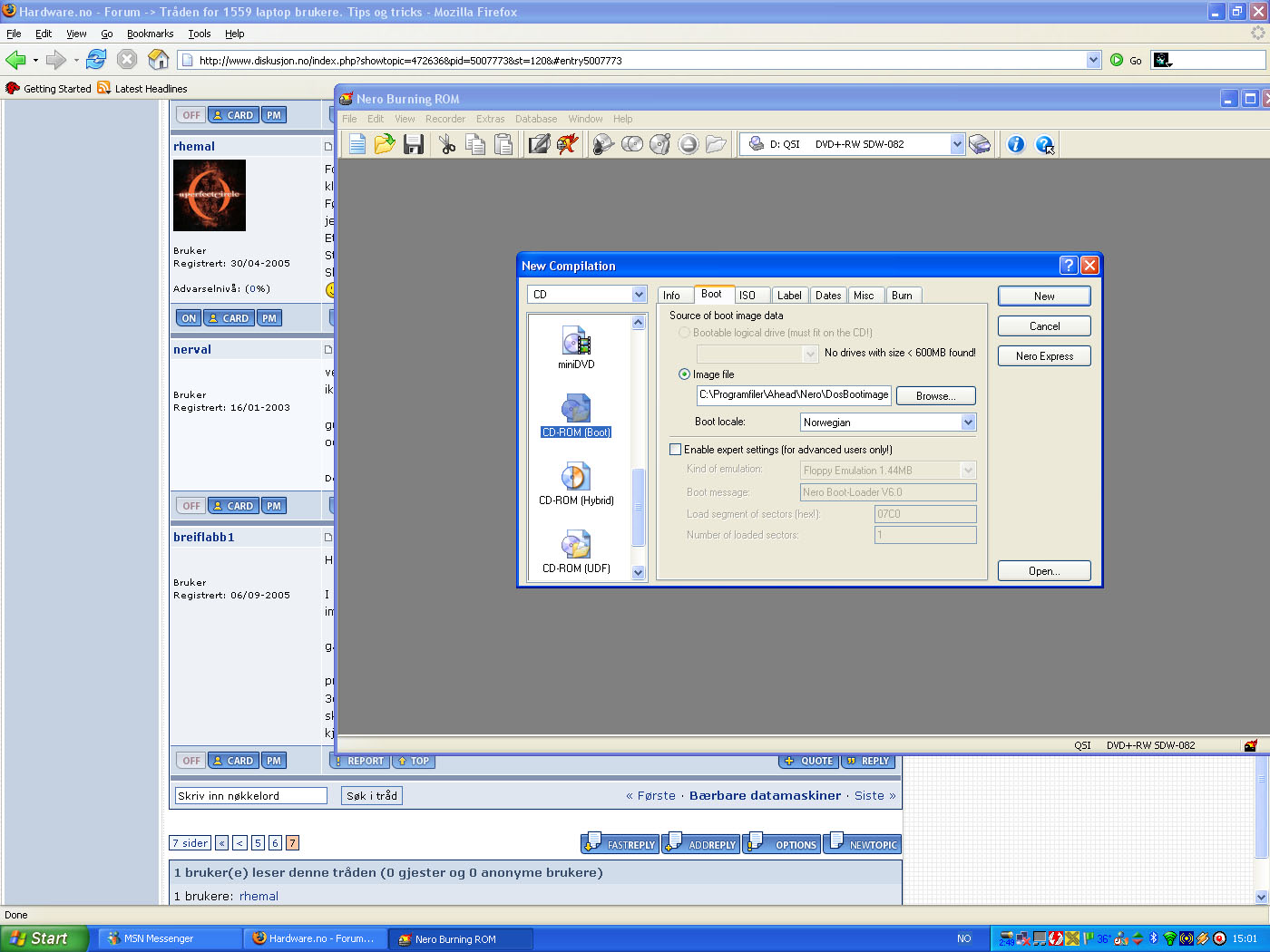Go to forum page 5

258,843
